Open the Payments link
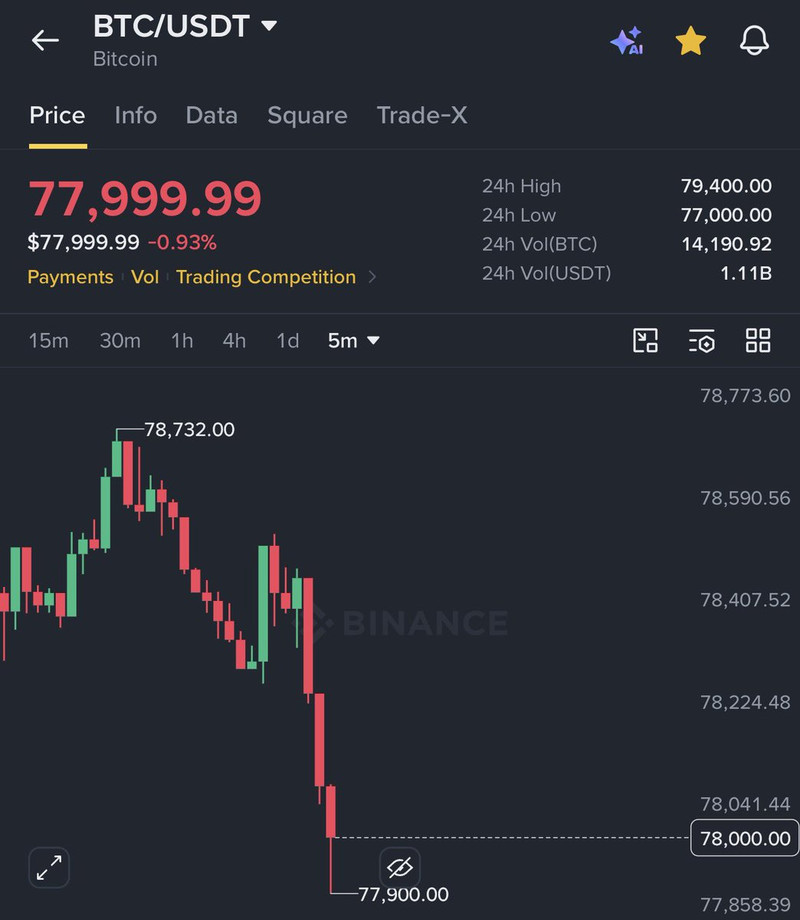800x920 pixels. click(70, 276)
